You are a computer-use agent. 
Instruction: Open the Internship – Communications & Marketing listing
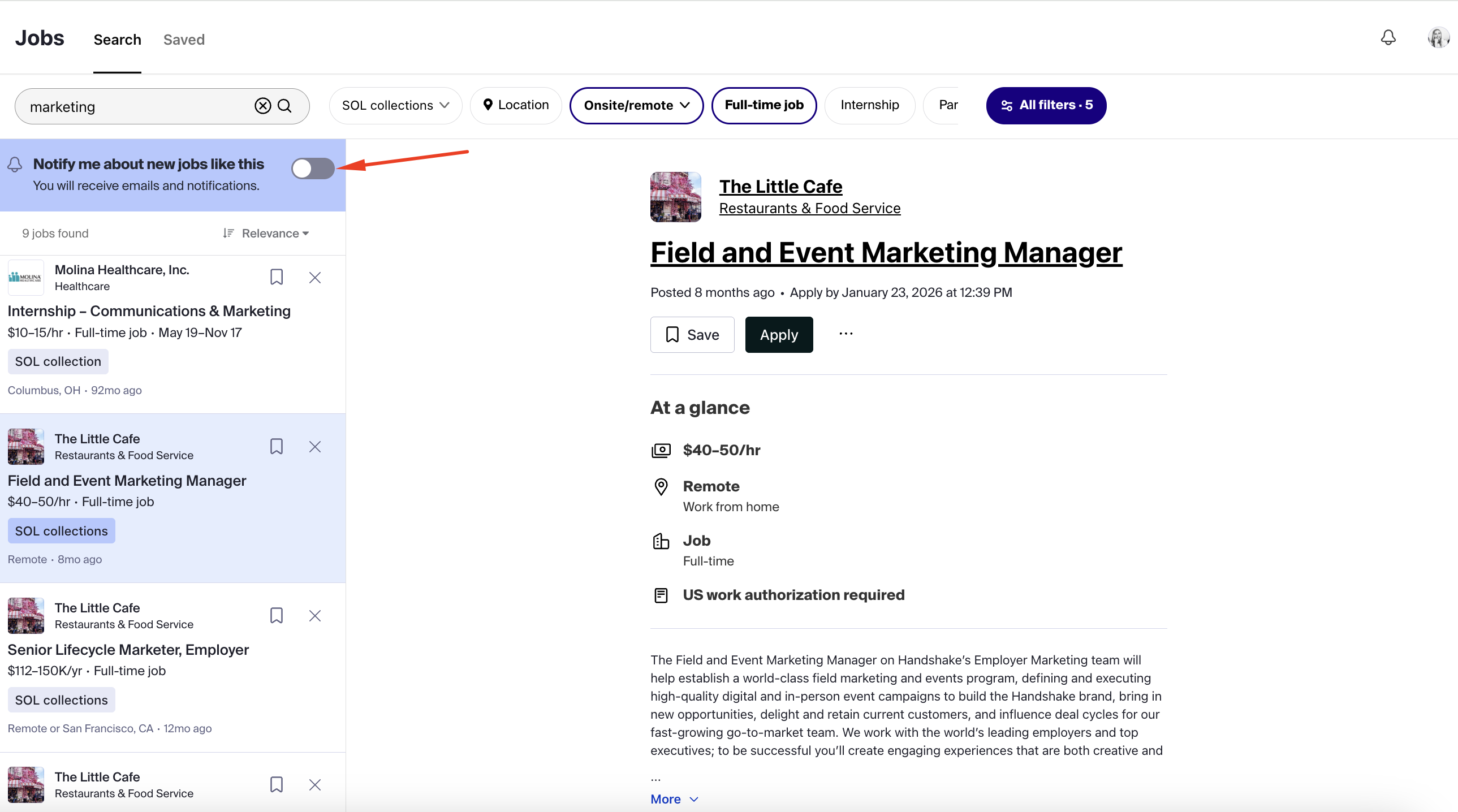tap(149, 311)
